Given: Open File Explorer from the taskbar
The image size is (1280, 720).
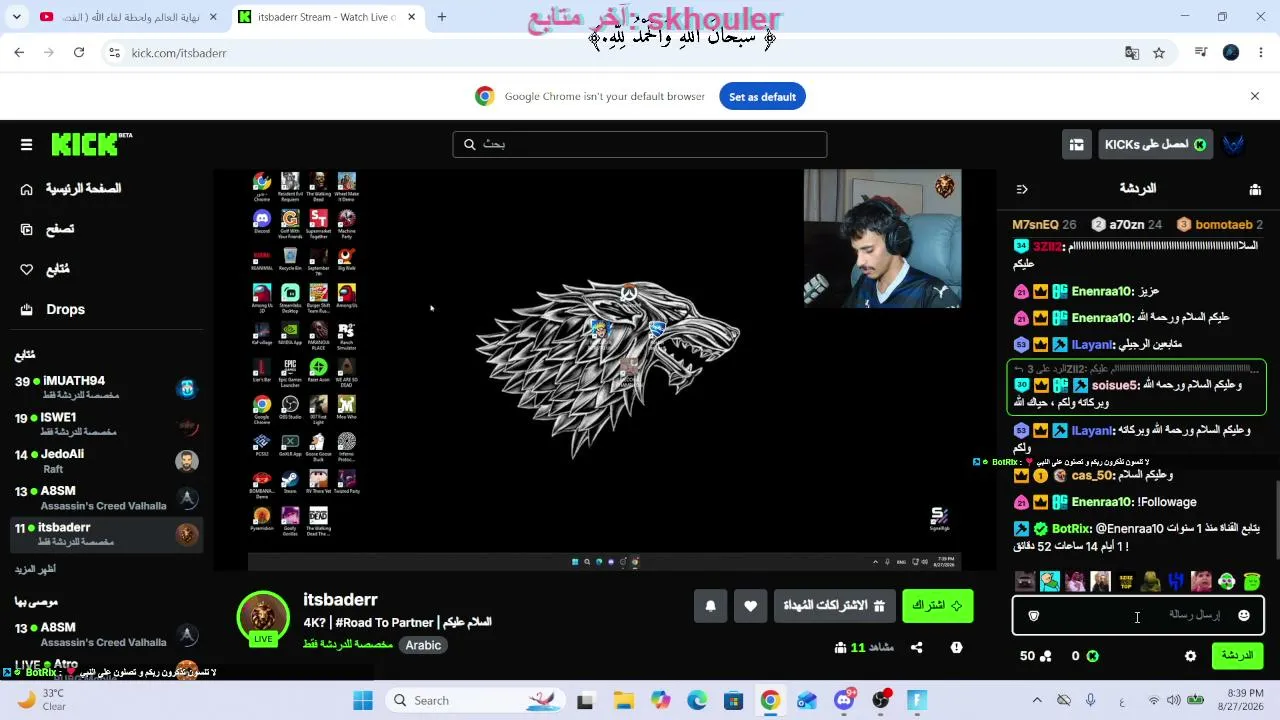Looking at the screenshot, I should [x=623, y=700].
